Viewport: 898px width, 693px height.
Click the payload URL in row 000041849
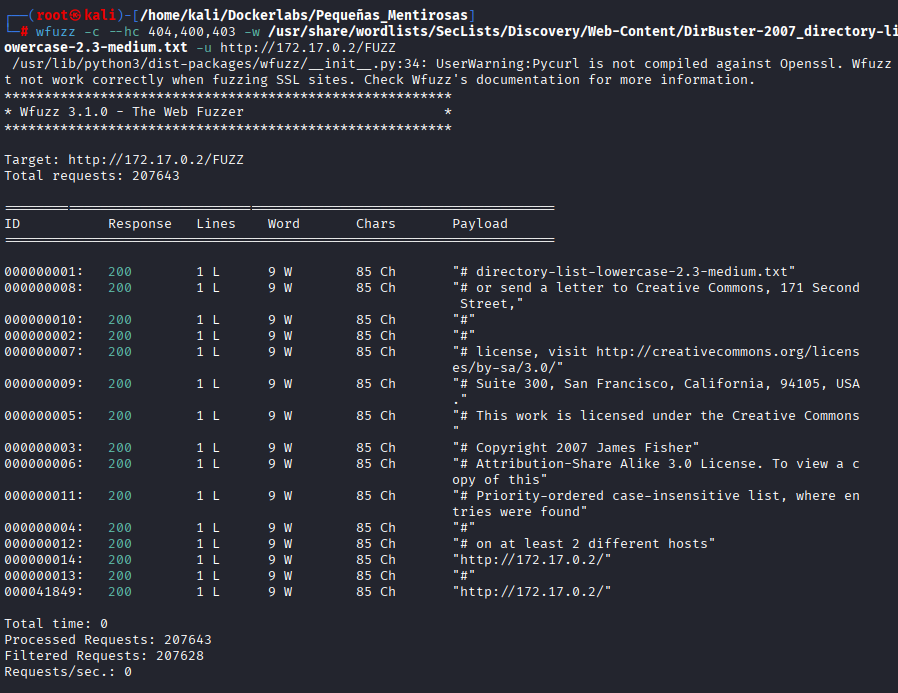tap(531, 592)
